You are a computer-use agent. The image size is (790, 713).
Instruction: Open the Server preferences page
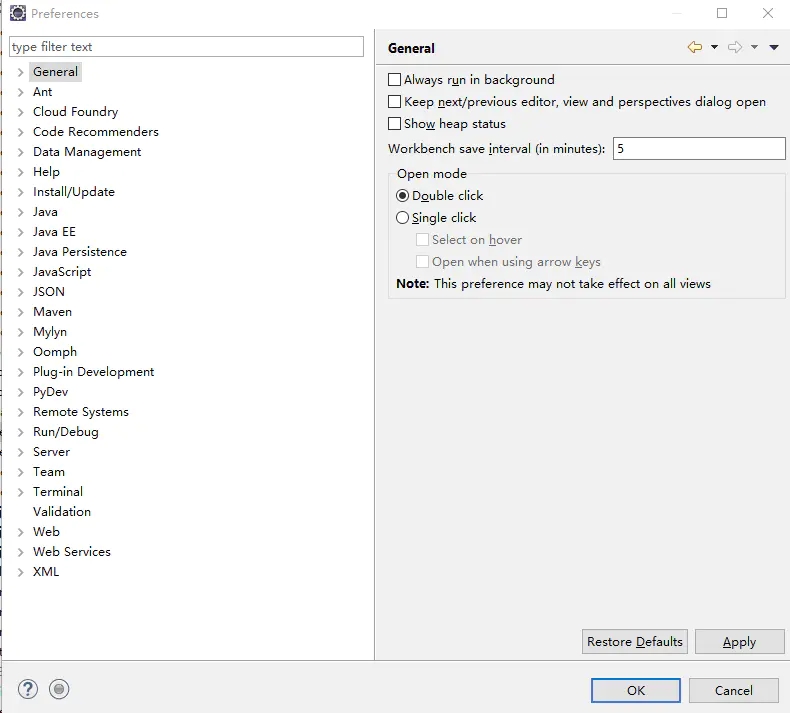point(51,452)
